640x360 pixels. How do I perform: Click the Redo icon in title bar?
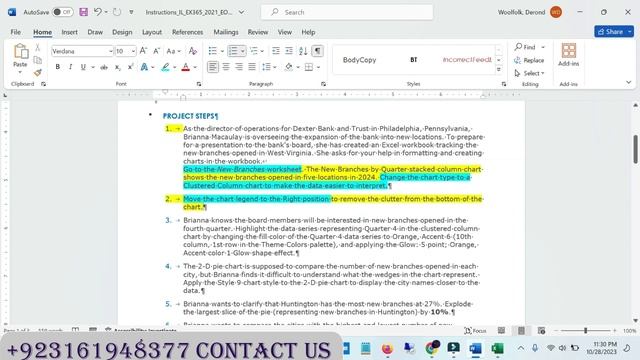pos(117,12)
